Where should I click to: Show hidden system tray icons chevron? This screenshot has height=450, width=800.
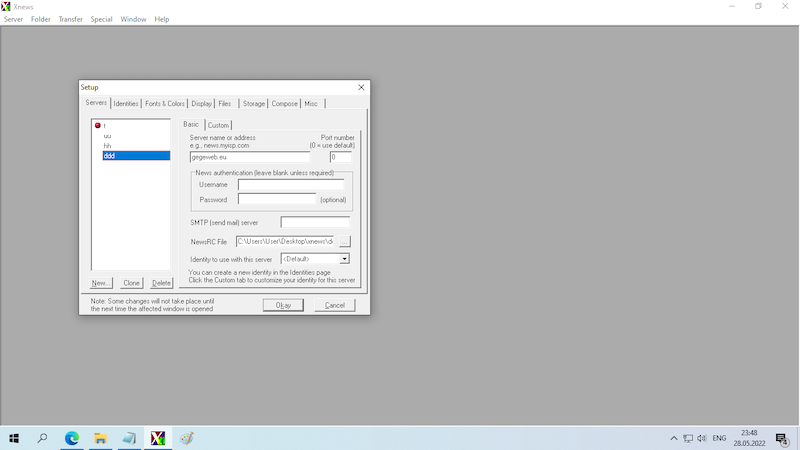[674, 438]
